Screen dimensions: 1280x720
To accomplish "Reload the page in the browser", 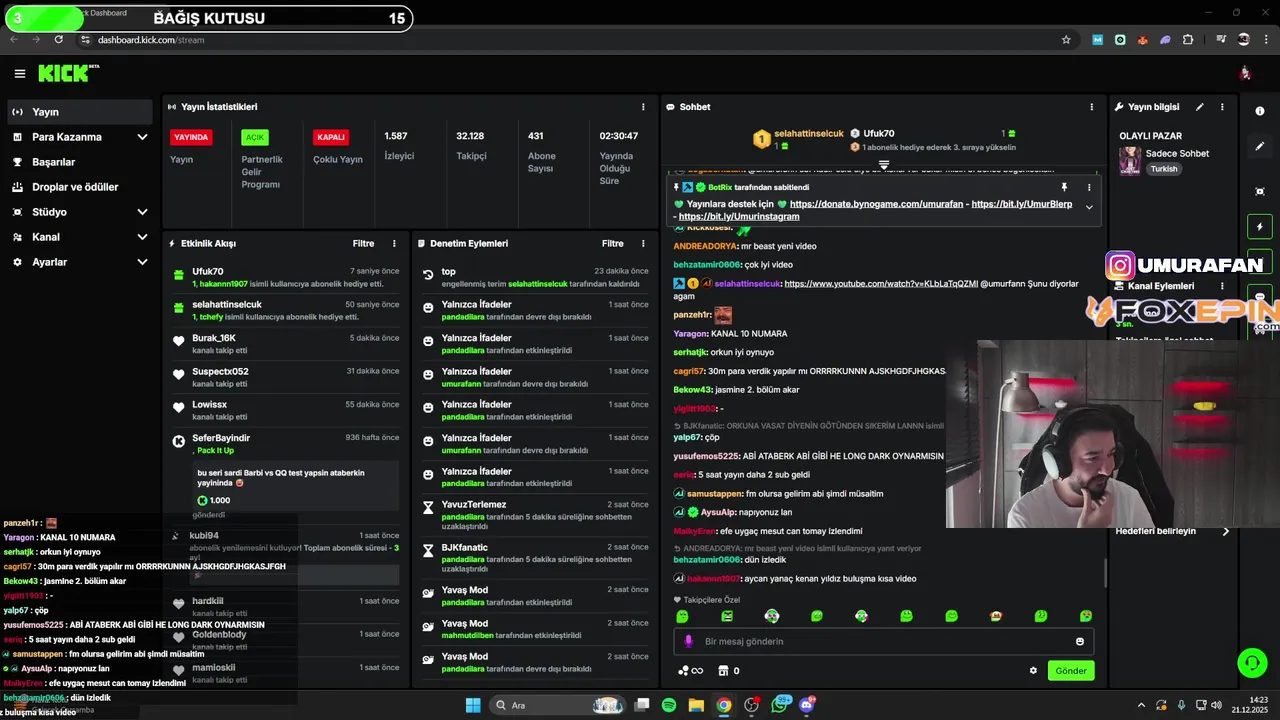I will pyautogui.click(x=59, y=40).
